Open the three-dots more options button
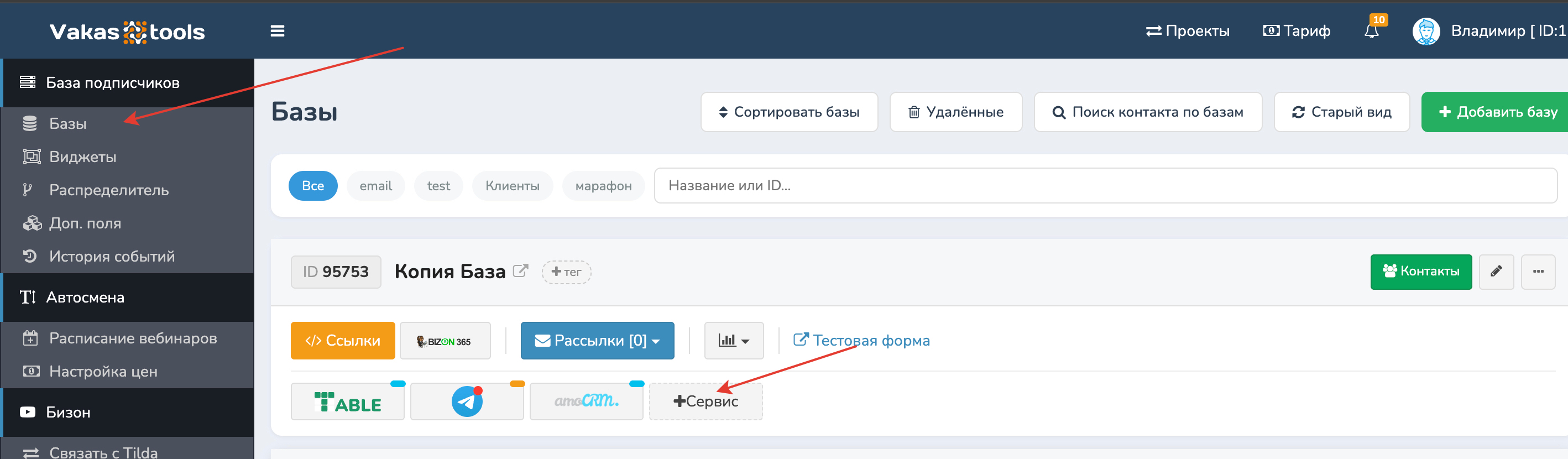This screenshot has height=459, width=1568. pyautogui.click(x=1538, y=272)
